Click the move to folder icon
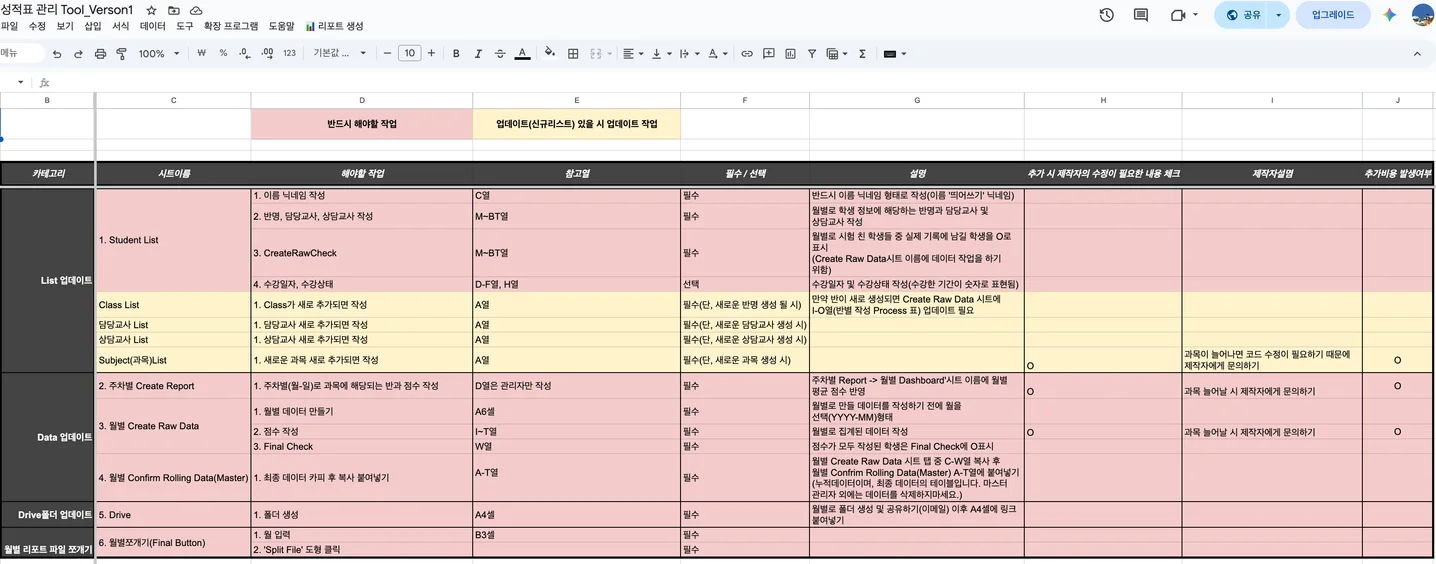 tap(174, 9)
